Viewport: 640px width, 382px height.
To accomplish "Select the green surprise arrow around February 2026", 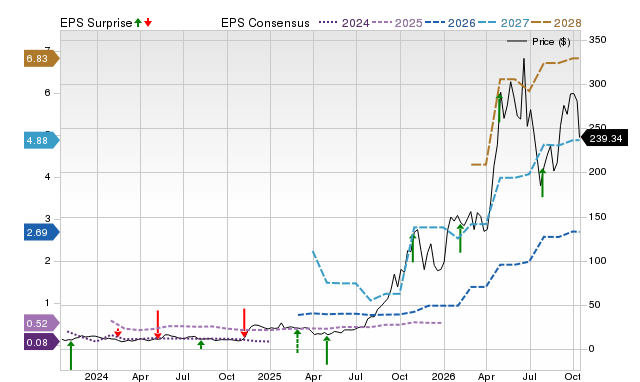I will (460, 238).
